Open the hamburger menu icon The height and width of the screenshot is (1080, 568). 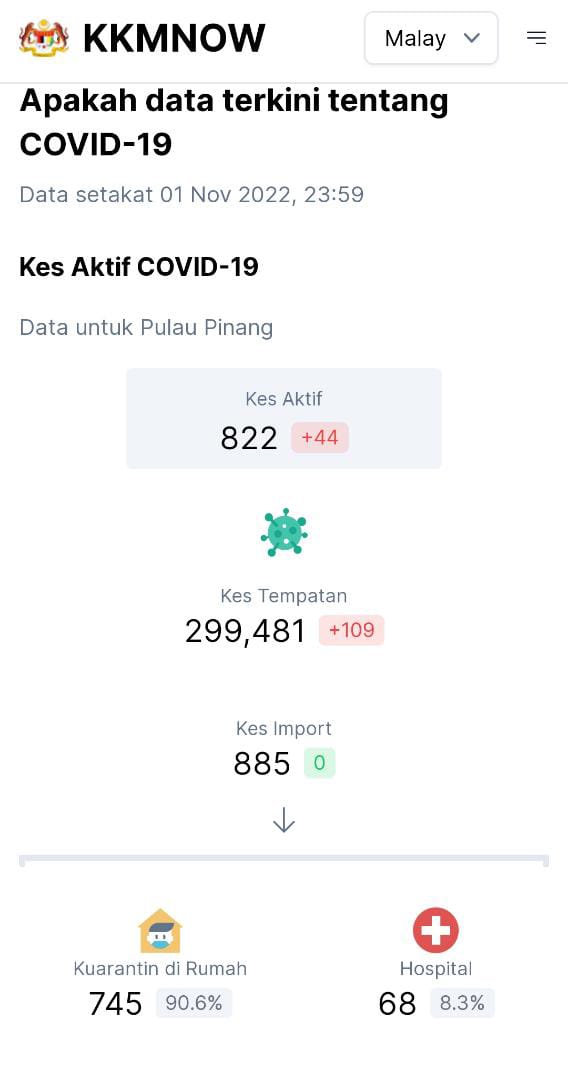pyautogui.click(x=536, y=38)
